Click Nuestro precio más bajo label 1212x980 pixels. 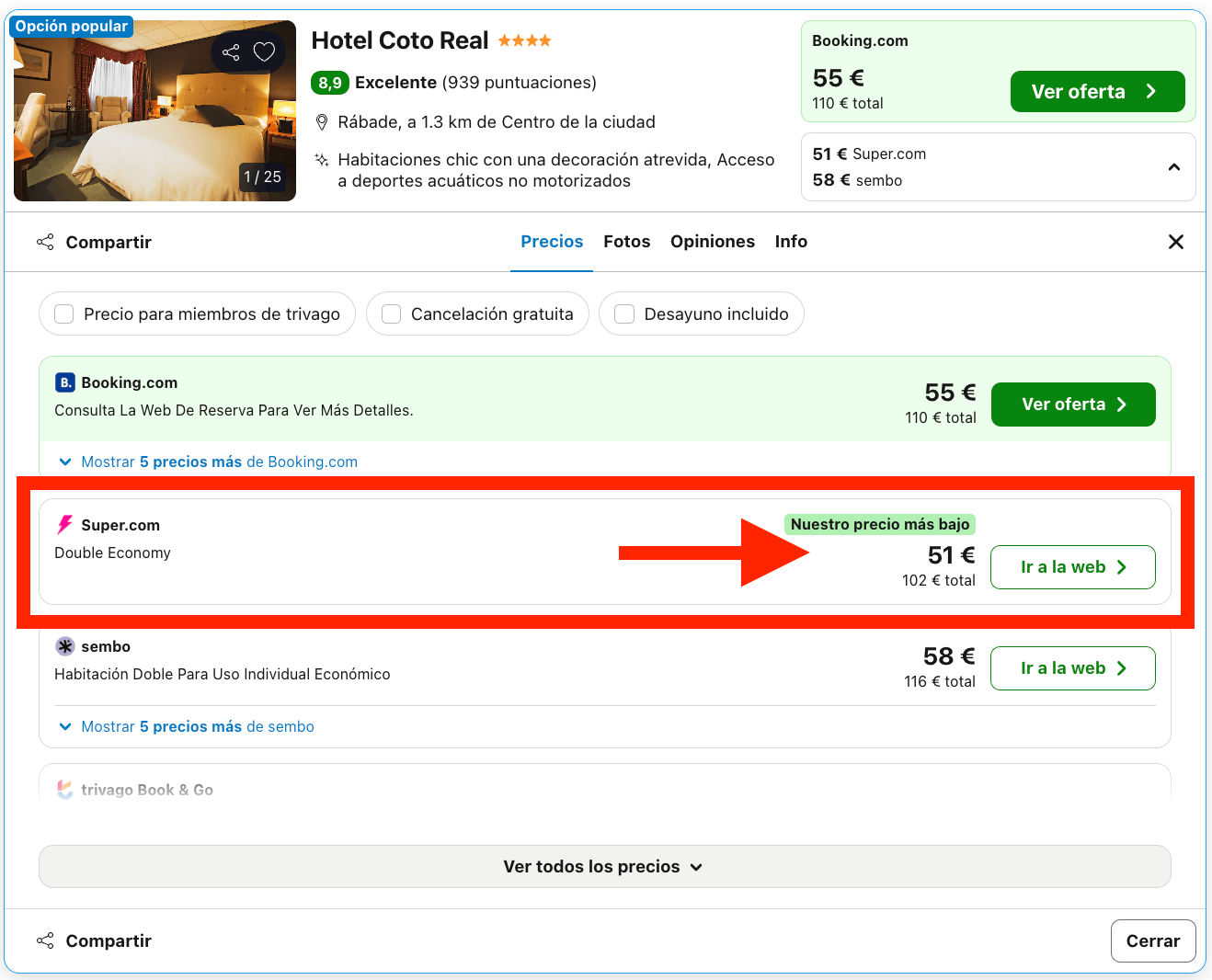(880, 524)
